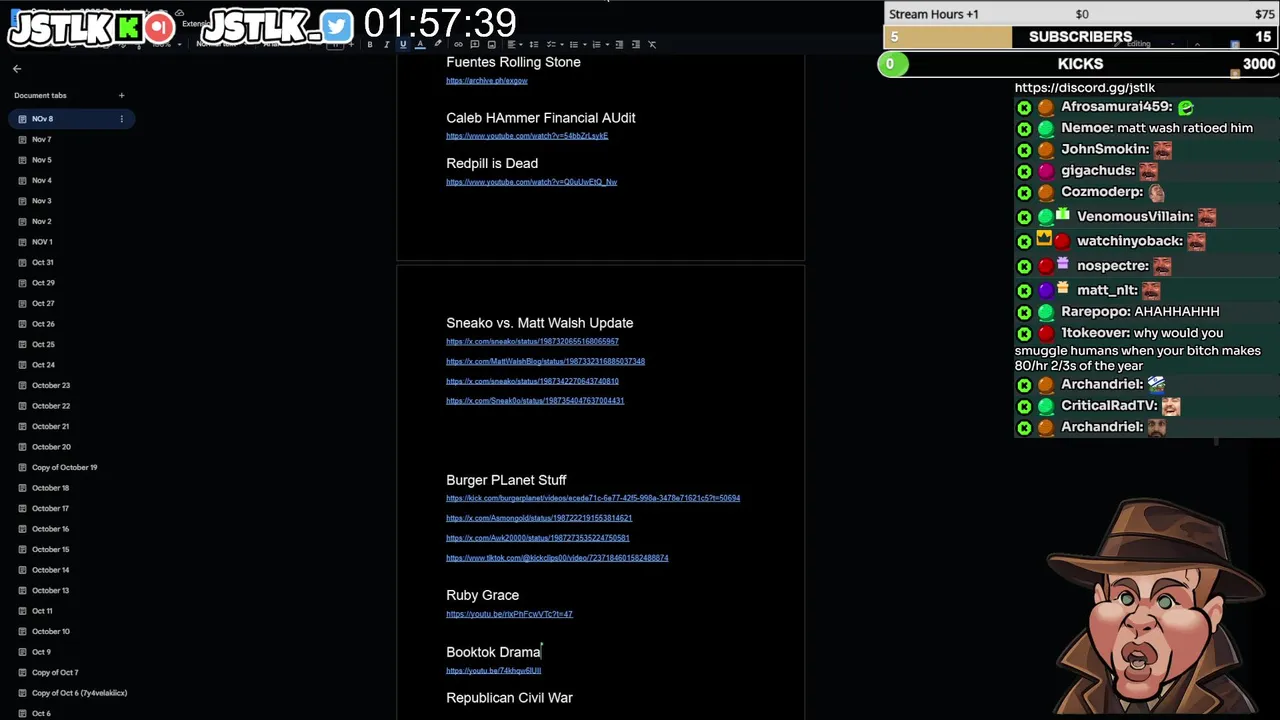
Task: Click the bulleted list icon
Action: (578, 44)
